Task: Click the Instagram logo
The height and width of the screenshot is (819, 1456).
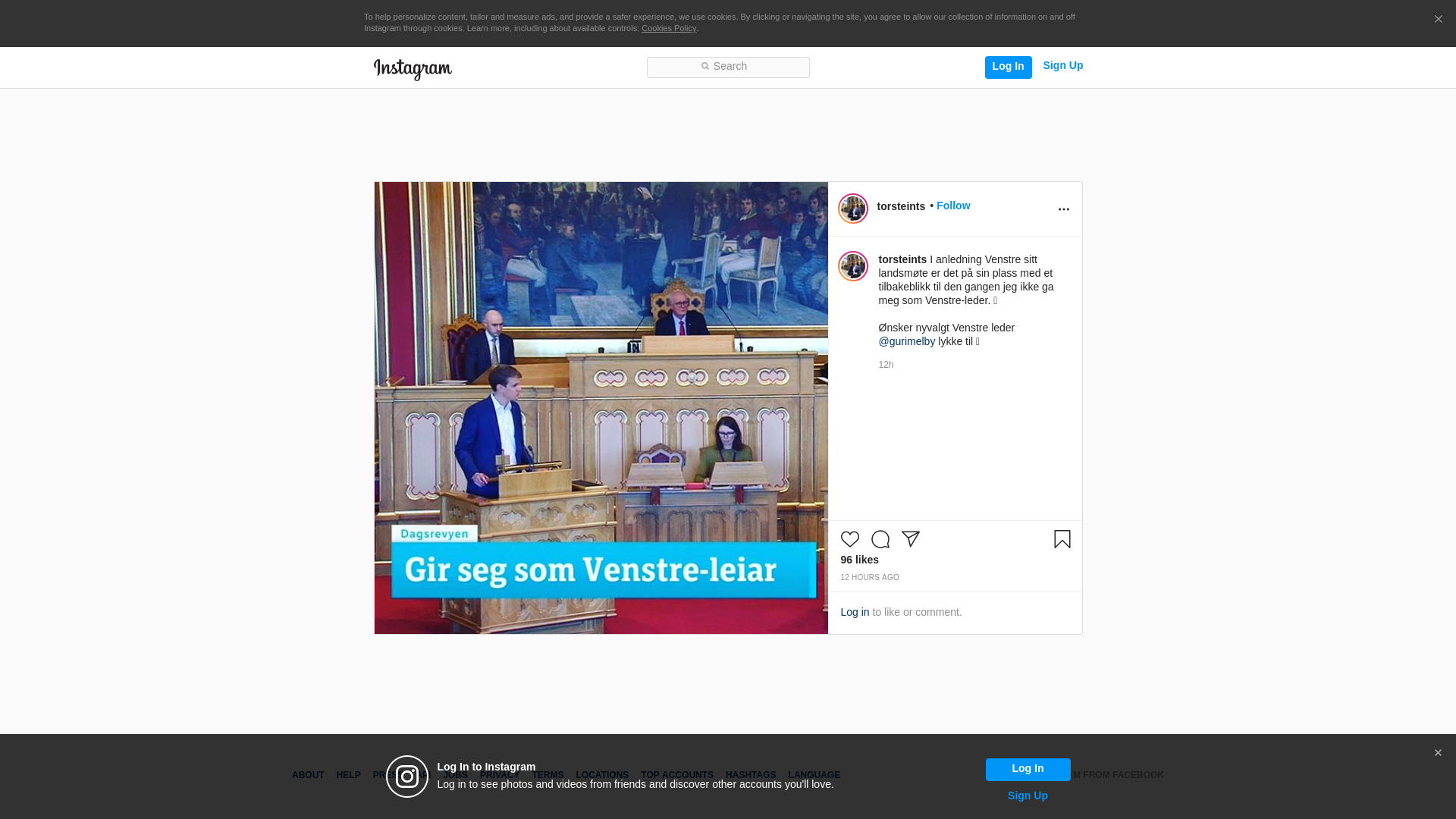Action: click(x=413, y=69)
